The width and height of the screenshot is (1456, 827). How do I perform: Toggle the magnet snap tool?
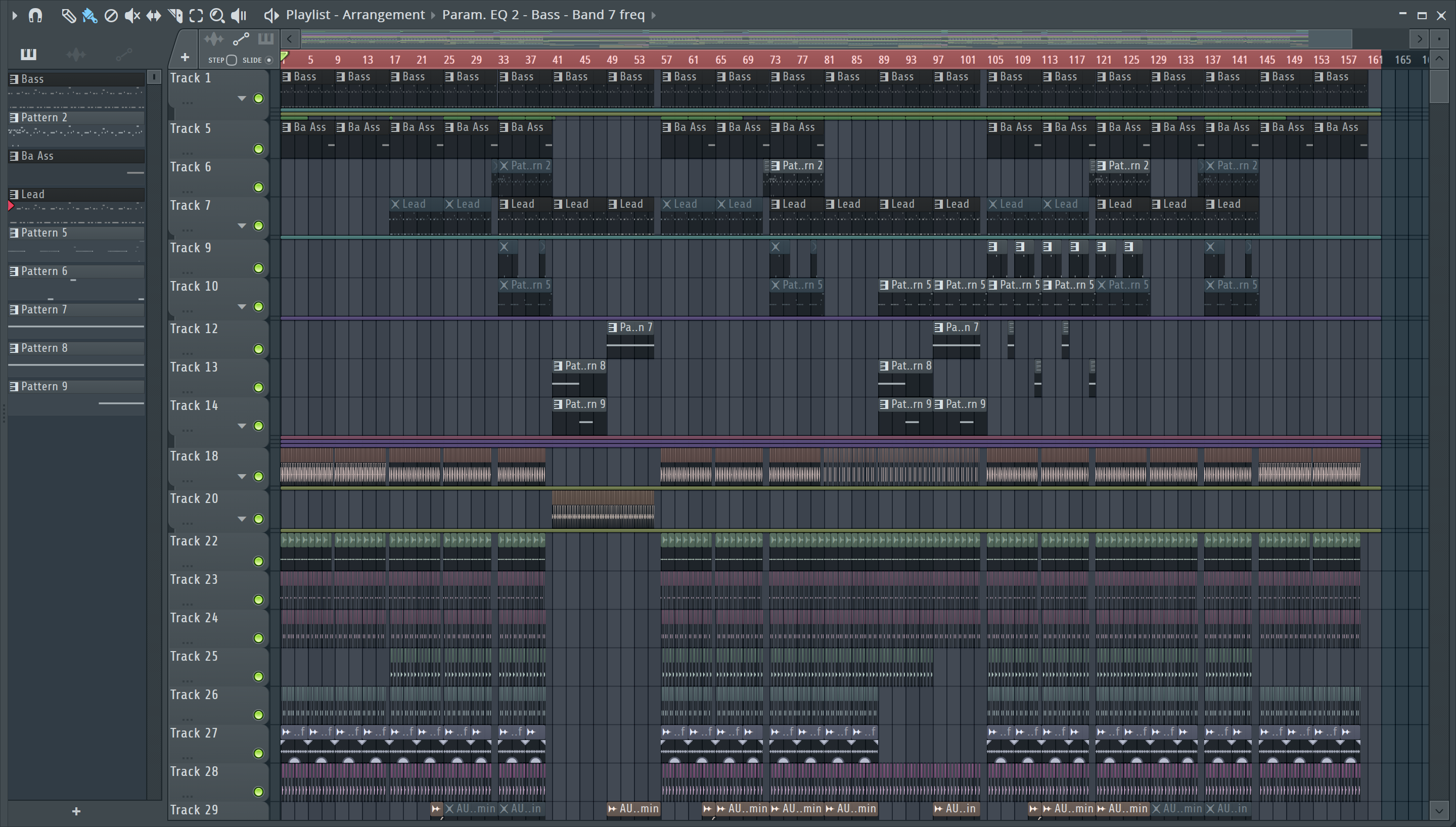[x=35, y=15]
